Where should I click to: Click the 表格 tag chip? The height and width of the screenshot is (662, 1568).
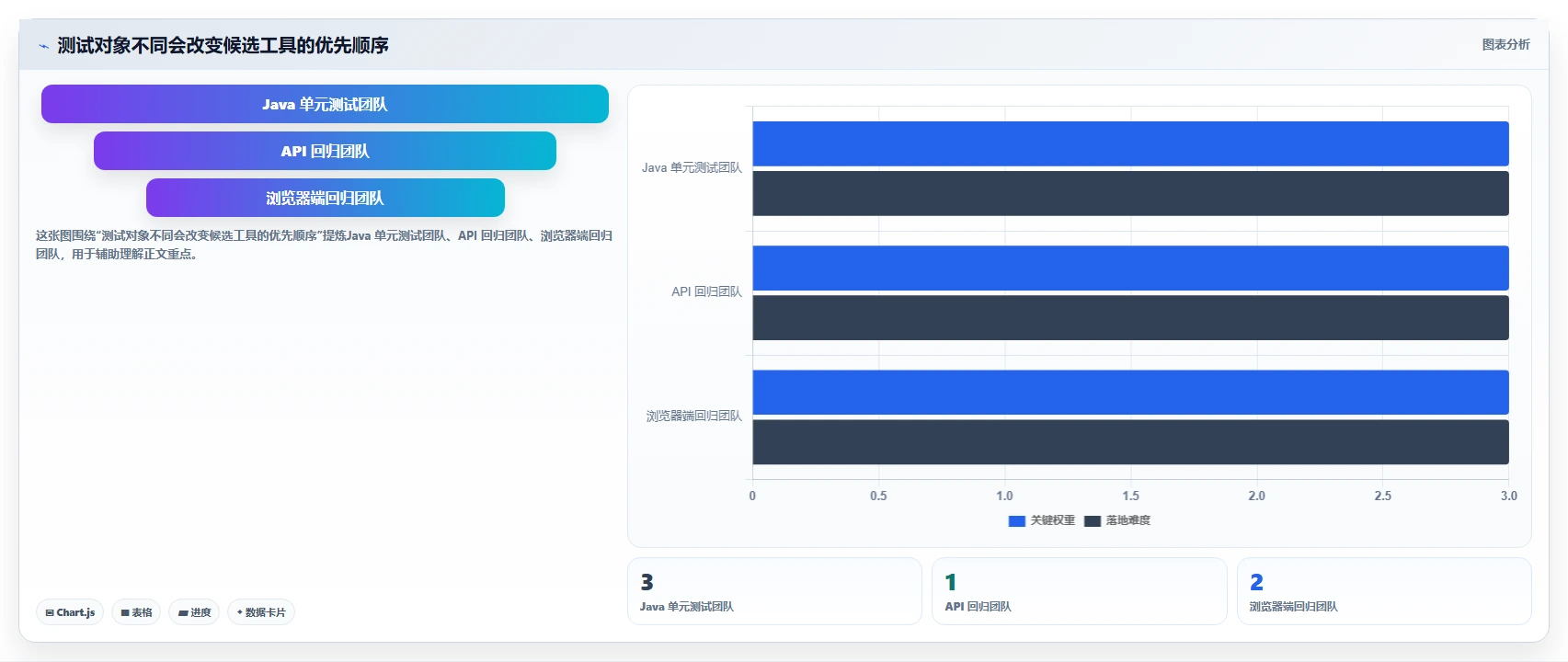click(136, 612)
